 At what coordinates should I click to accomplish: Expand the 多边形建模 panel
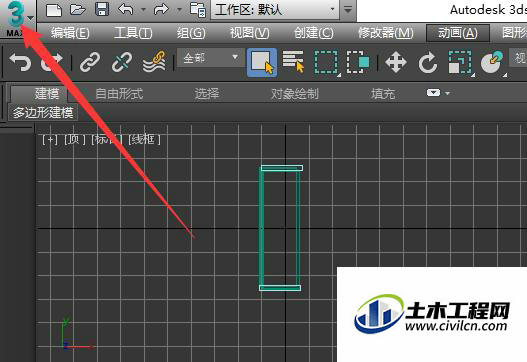(43, 112)
